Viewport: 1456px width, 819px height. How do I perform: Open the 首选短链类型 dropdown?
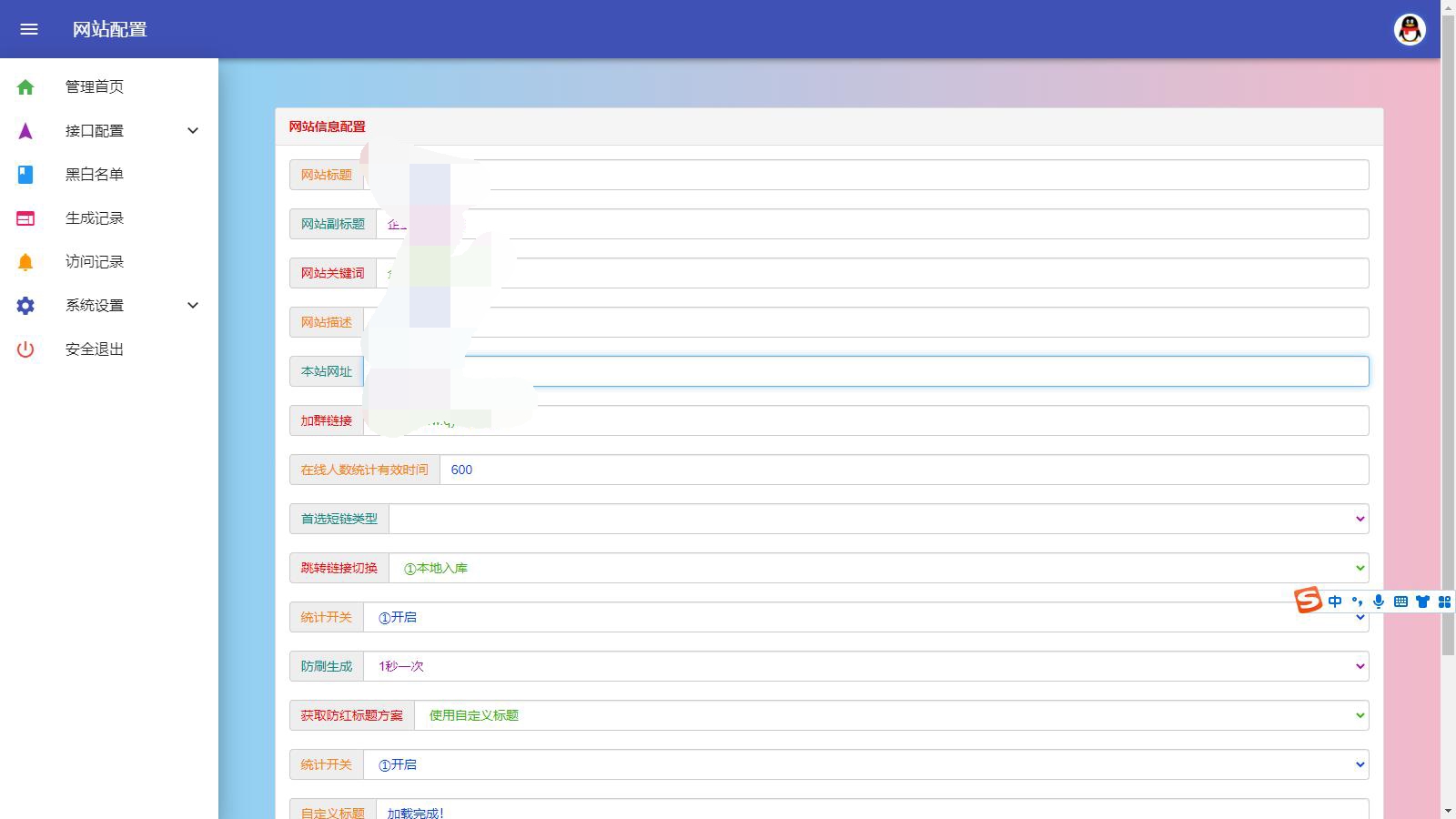click(x=878, y=519)
